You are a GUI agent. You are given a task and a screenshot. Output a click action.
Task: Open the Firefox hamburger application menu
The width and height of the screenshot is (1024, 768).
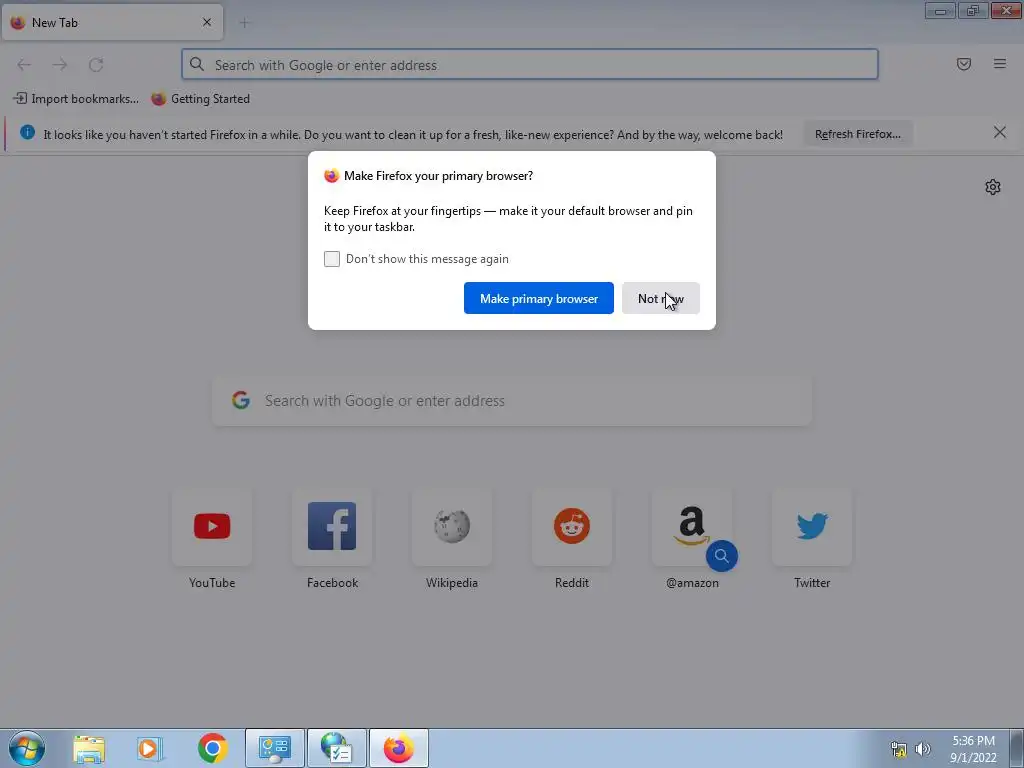(x=1000, y=64)
